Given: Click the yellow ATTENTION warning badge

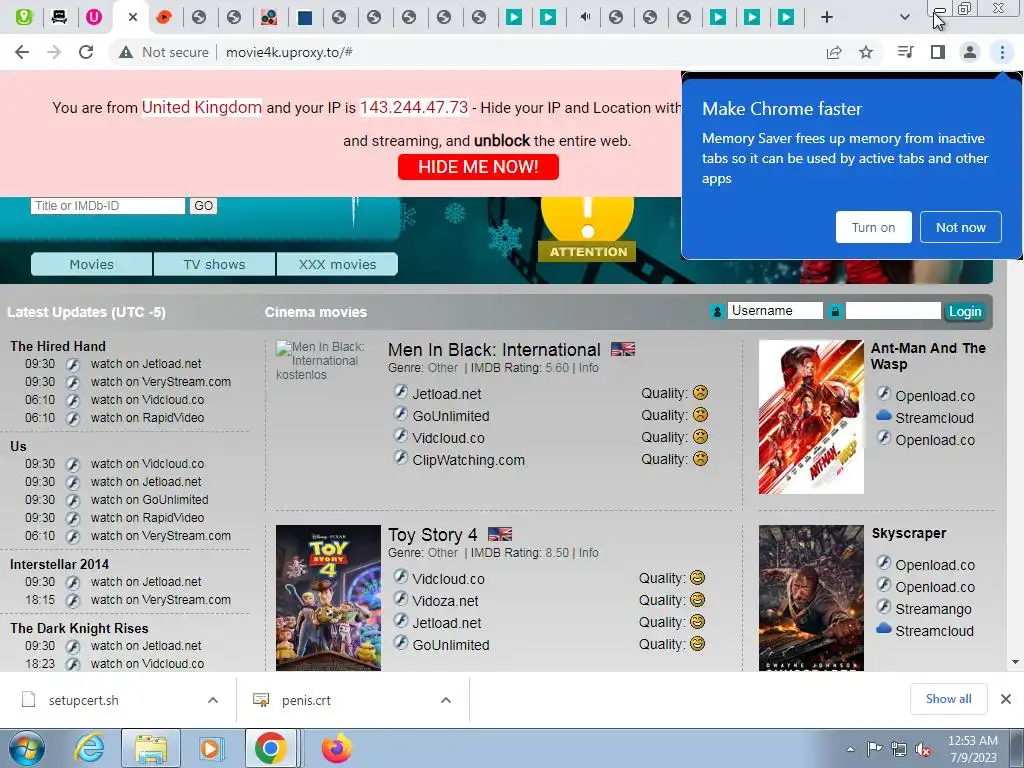Looking at the screenshot, I should (x=587, y=229).
